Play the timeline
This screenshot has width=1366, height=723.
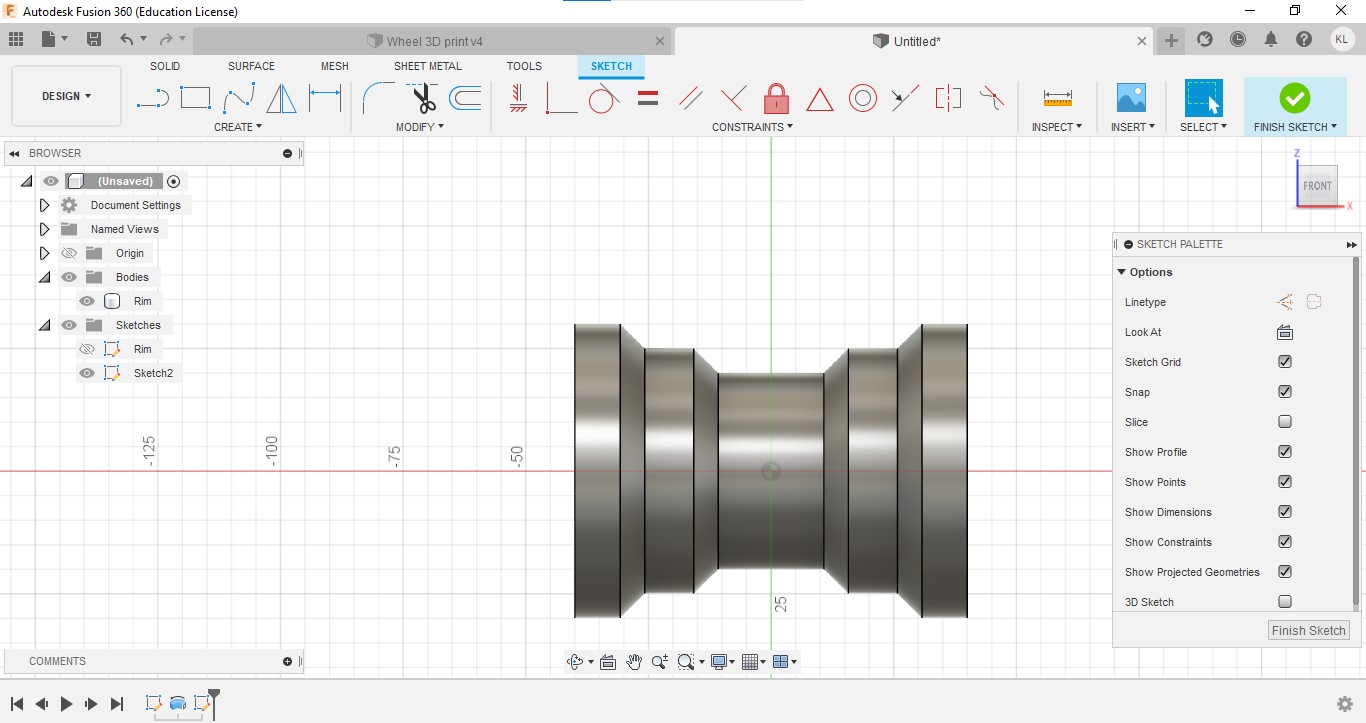coord(66,704)
